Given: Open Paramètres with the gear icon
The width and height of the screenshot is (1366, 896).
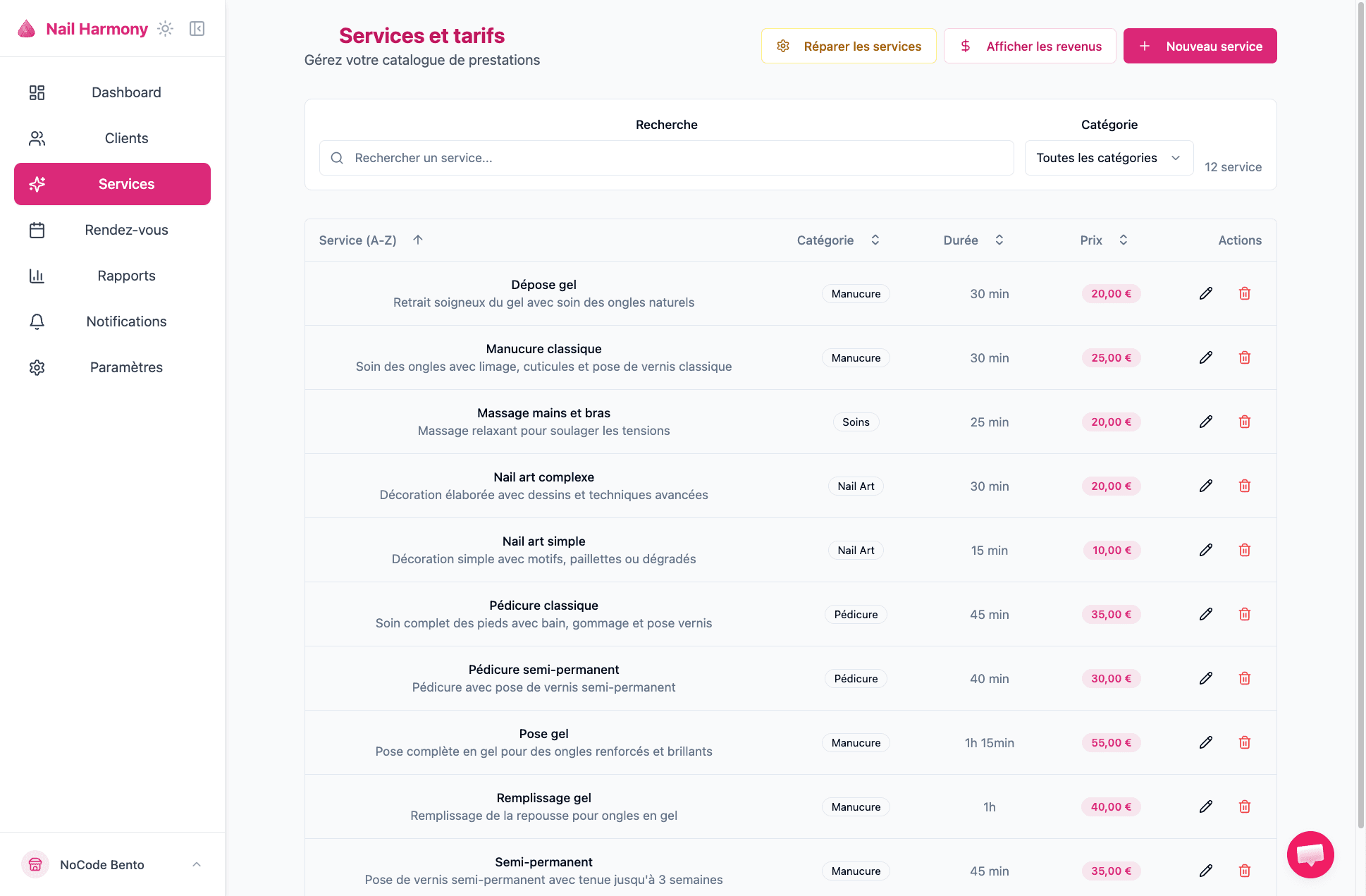Looking at the screenshot, I should click(37, 367).
